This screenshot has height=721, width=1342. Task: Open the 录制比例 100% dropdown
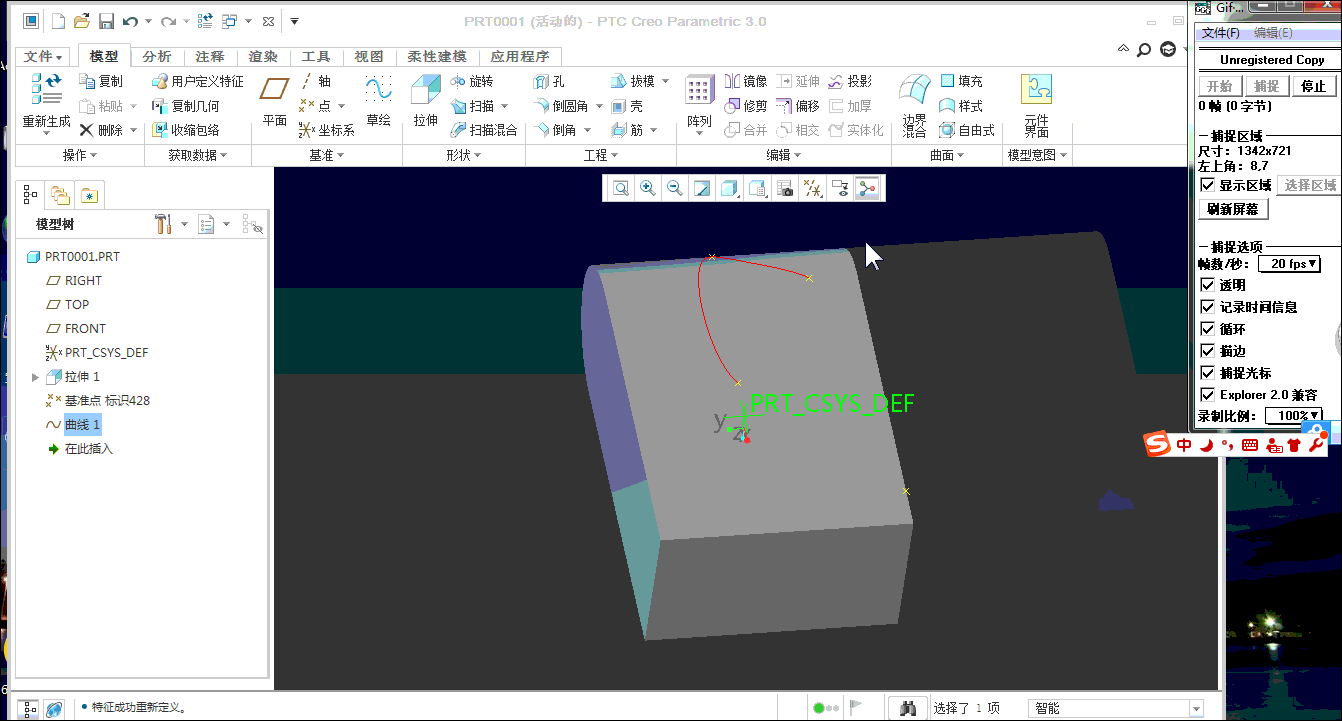coord(1294,415)
